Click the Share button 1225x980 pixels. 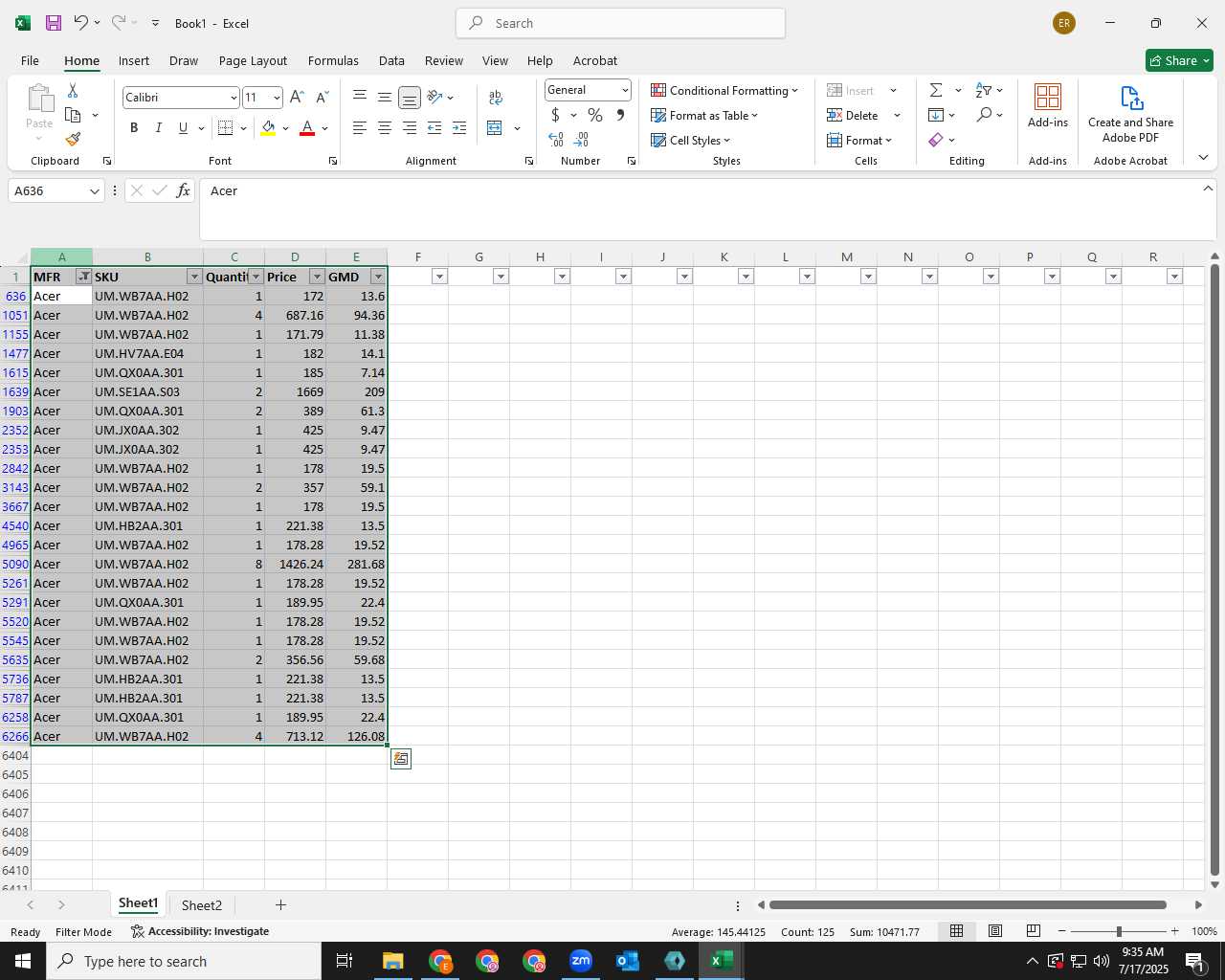[x=1179, y=60]
